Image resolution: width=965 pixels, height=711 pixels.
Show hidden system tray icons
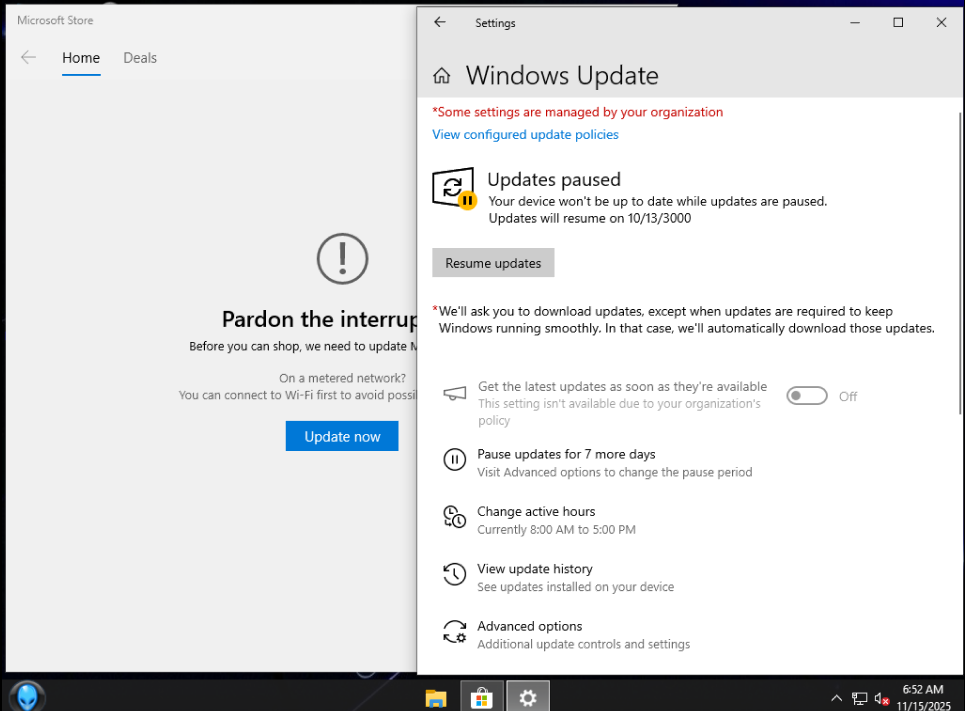click(836, 698)
